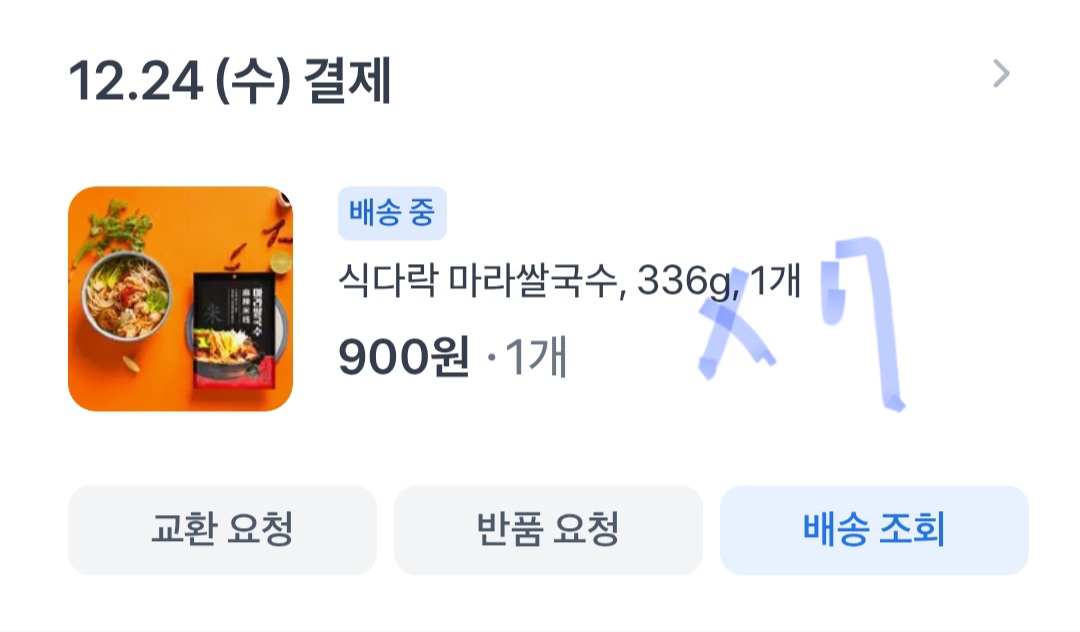Open the 마라쌀국수 product thumbnail
This screenshot has height=632, width=1080.
pos(180,299)
